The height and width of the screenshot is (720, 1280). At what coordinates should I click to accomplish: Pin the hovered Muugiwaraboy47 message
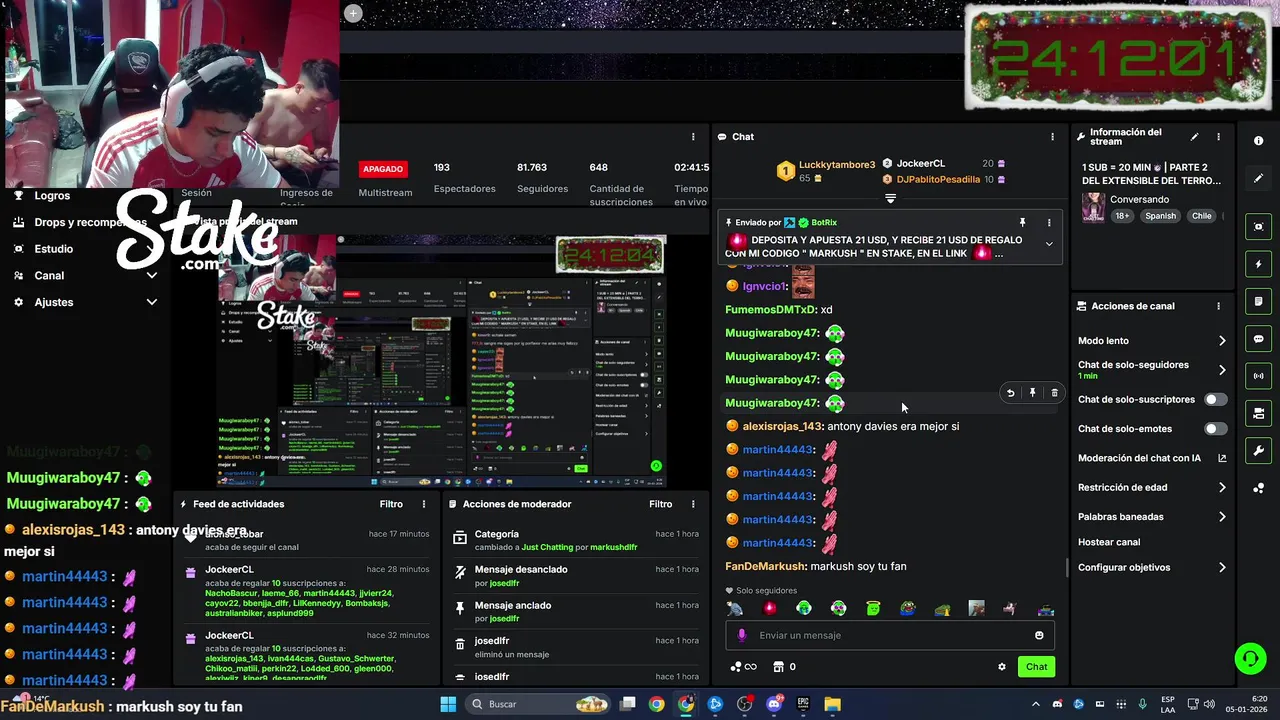coord(1033,393)
